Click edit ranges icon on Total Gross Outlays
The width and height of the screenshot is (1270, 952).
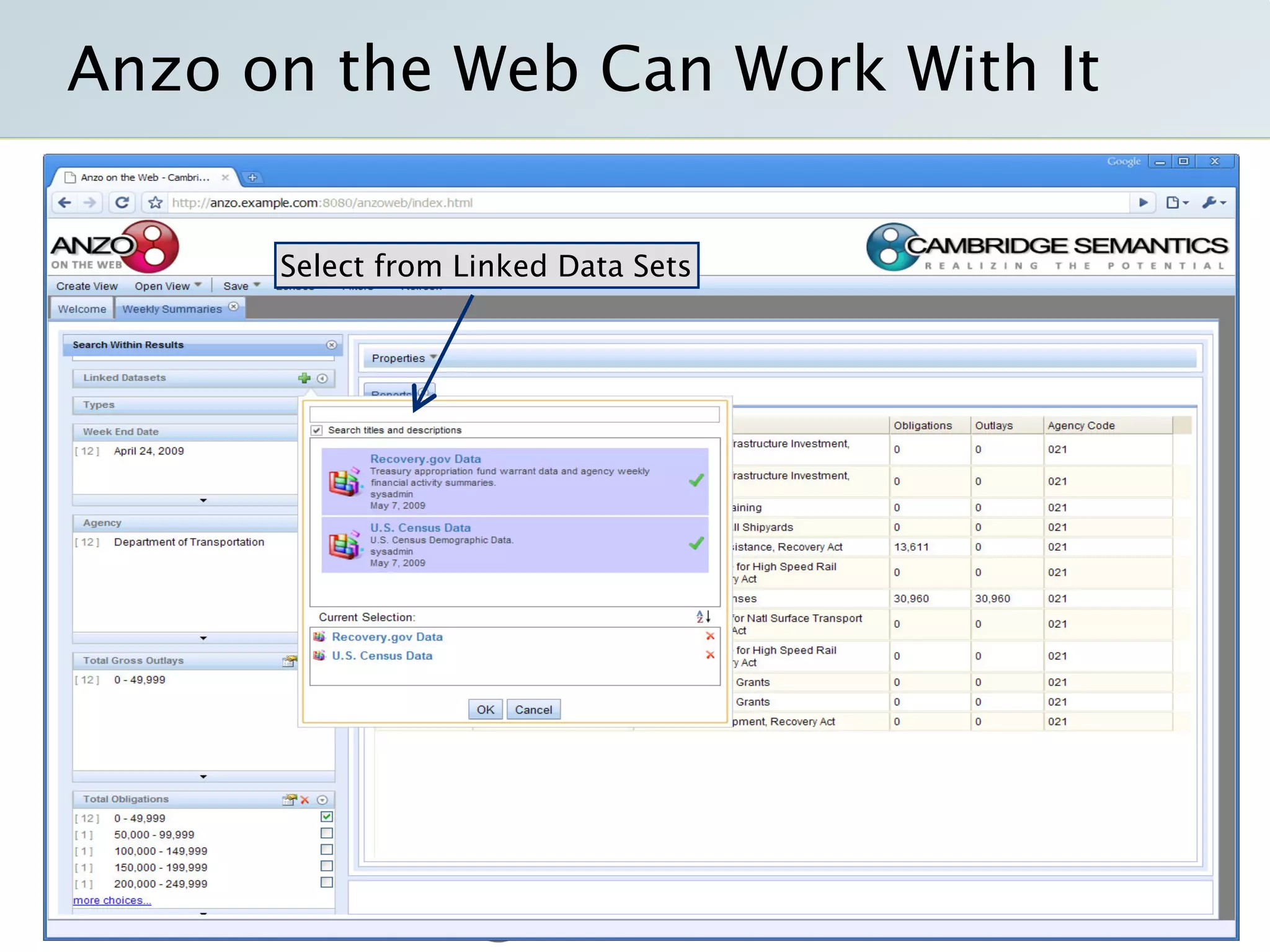(x=289, y=661)
